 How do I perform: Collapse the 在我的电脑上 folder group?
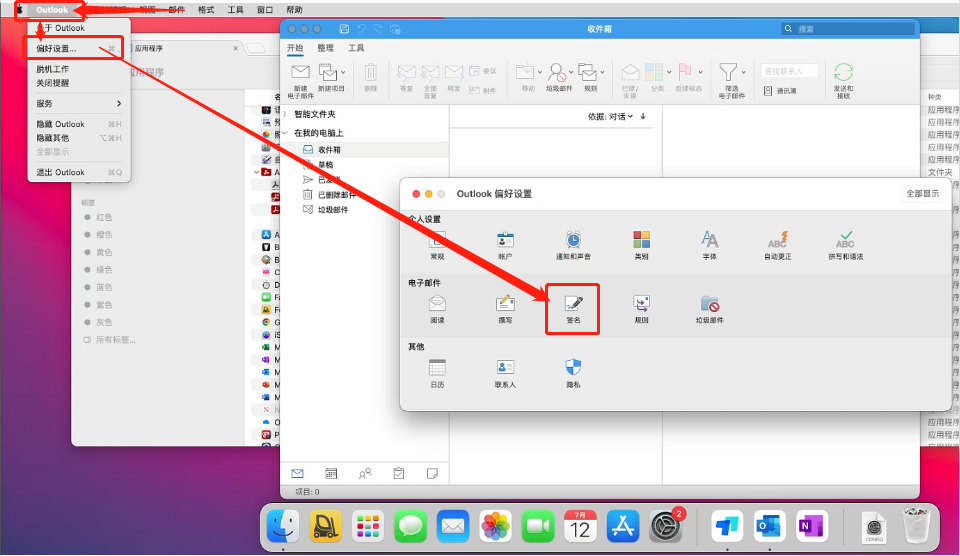click(x=285, y=133)
